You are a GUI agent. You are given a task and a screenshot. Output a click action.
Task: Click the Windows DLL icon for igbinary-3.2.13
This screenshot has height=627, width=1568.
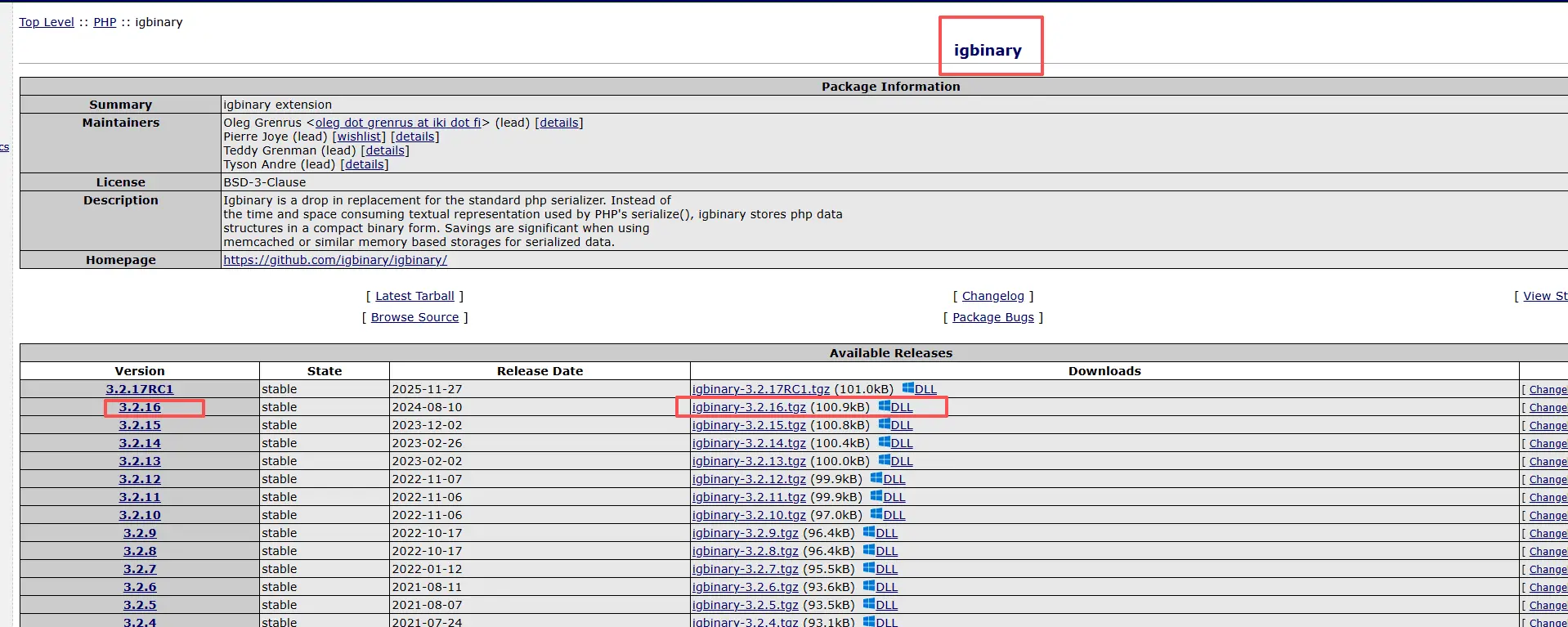(x=885, y=460)
